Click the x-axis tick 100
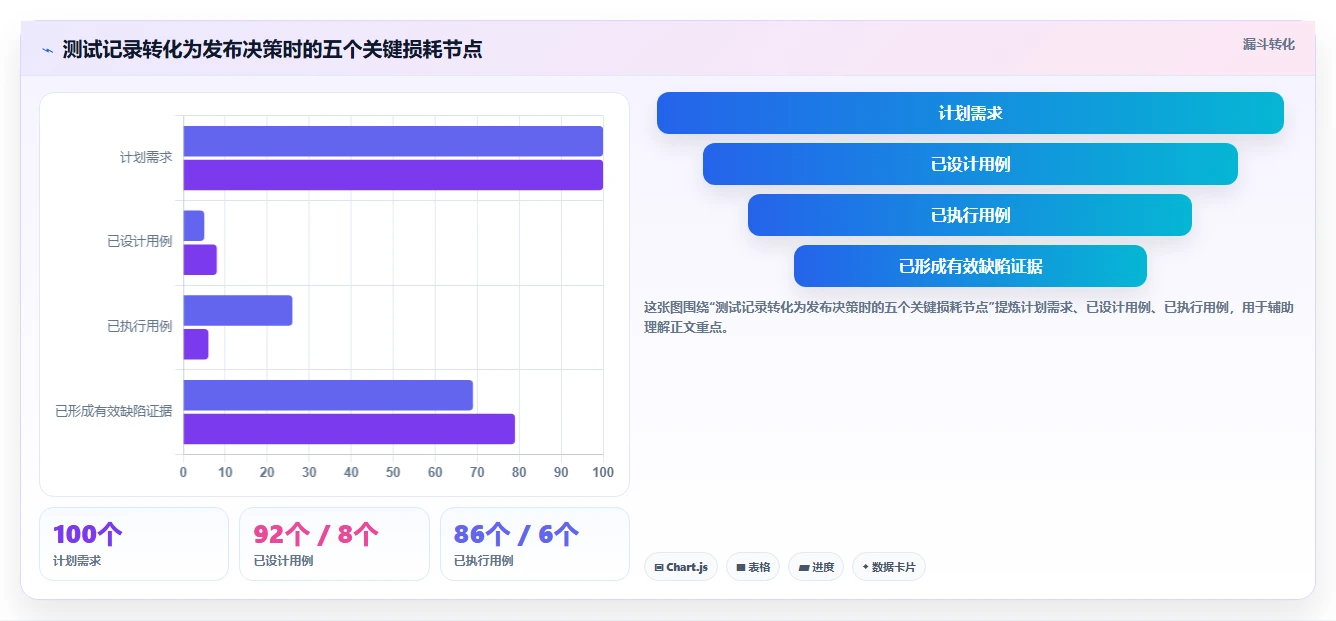This screenshot has width=1336, height=621. coord(602,472)
